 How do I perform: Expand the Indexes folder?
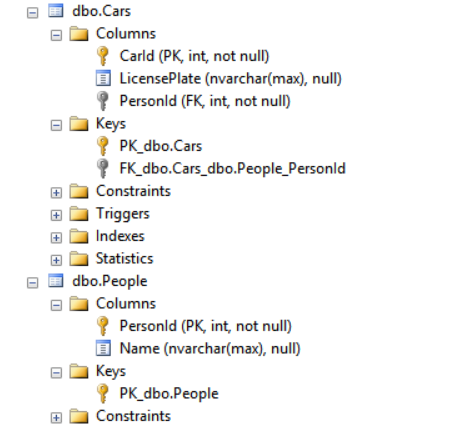tap(56, 238)
